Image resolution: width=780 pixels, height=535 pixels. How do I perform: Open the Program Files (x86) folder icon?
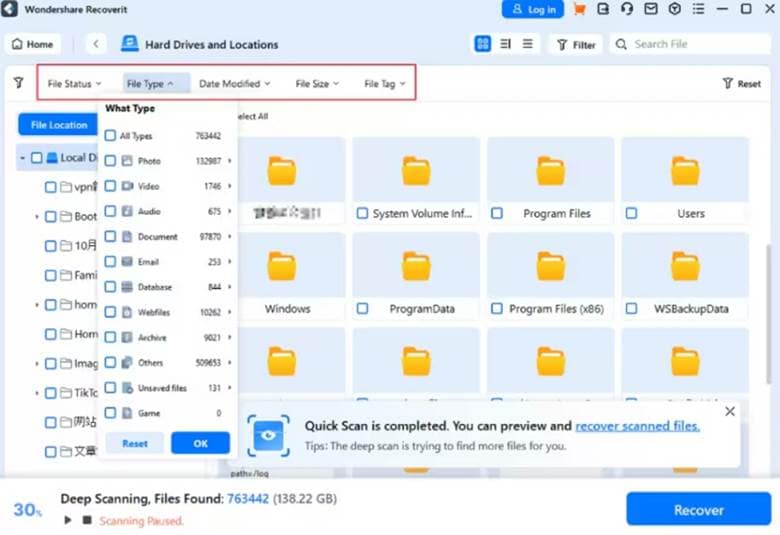click(551, 266)
